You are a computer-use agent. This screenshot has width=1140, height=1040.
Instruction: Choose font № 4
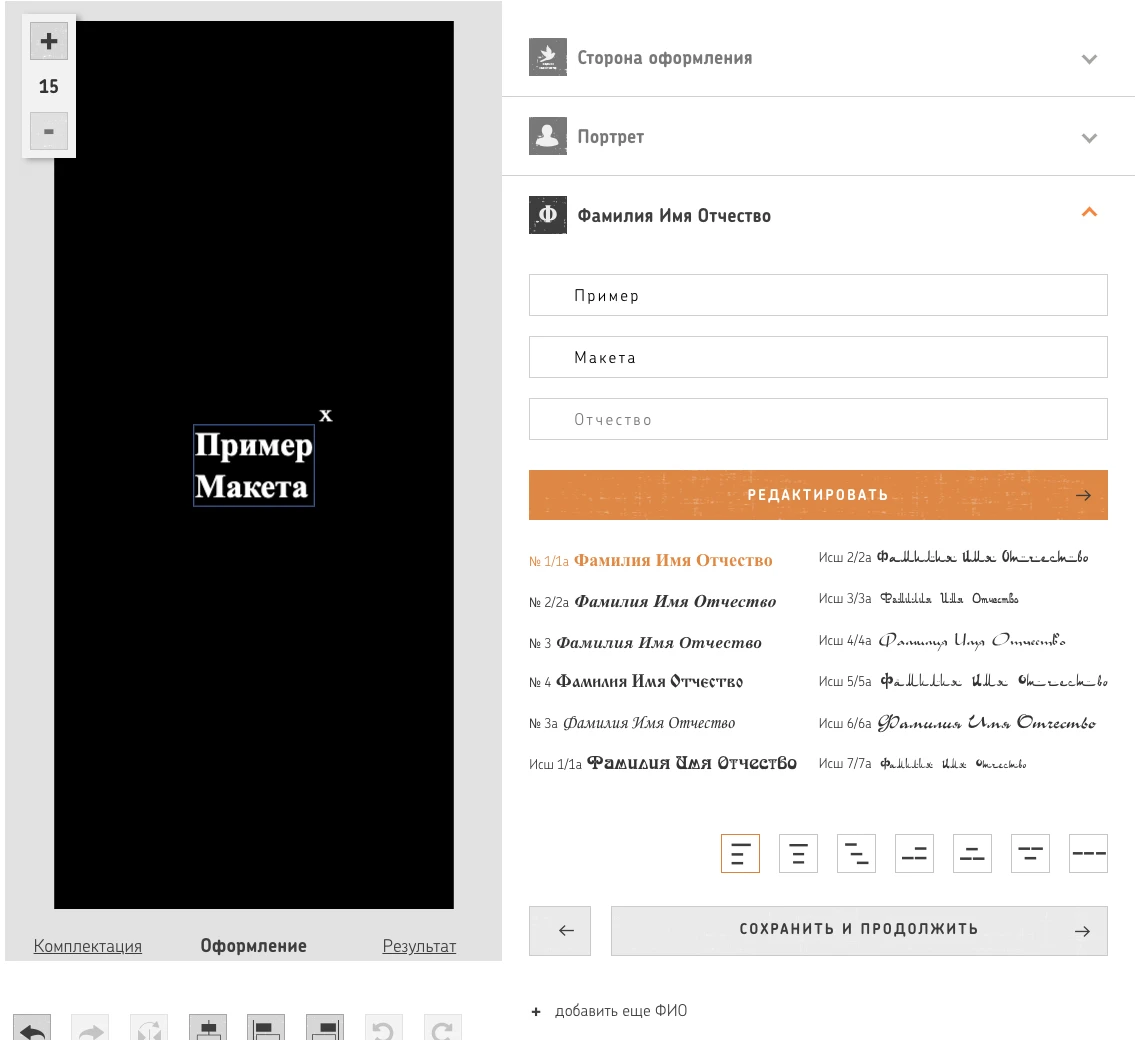pos(636,682)
